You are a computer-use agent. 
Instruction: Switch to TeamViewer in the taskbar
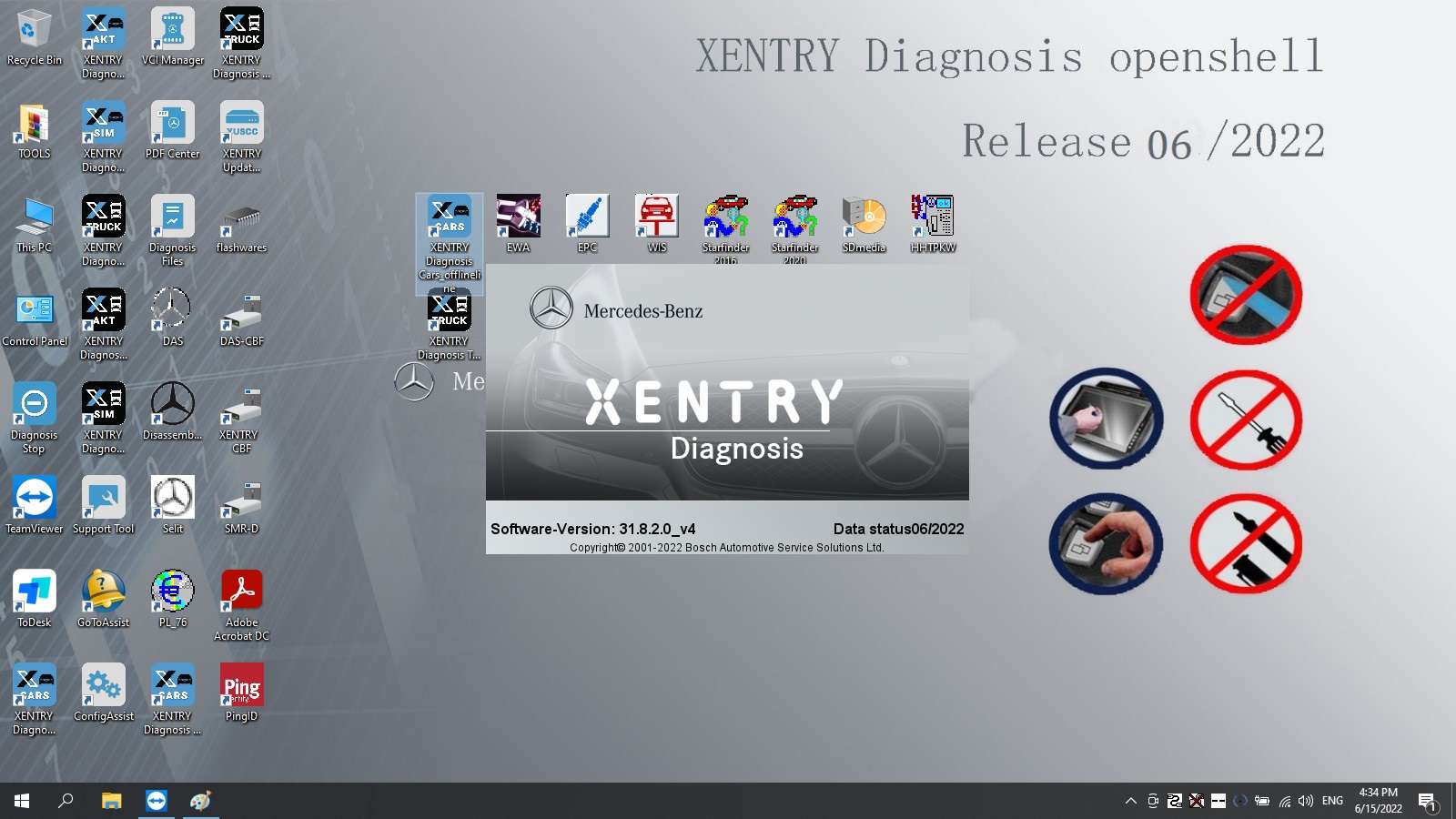click(x=157, y=801)
